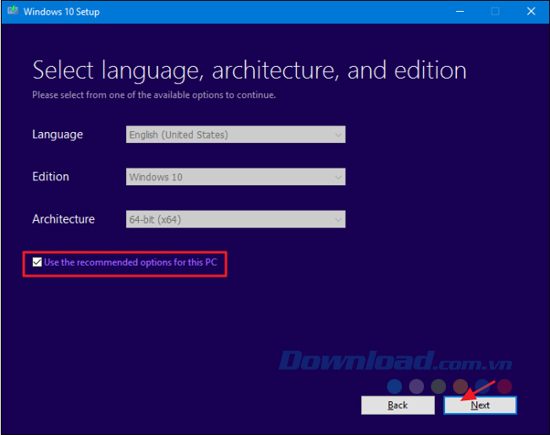
Task: Click the Architecture label
Action: point(63,219)
